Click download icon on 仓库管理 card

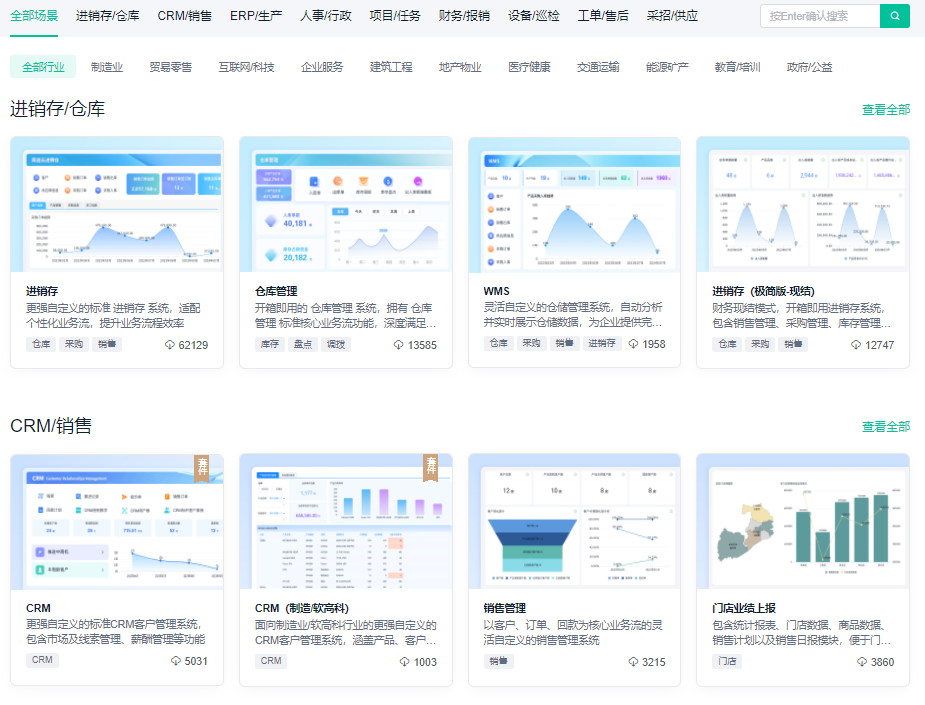tap(399, 345)
